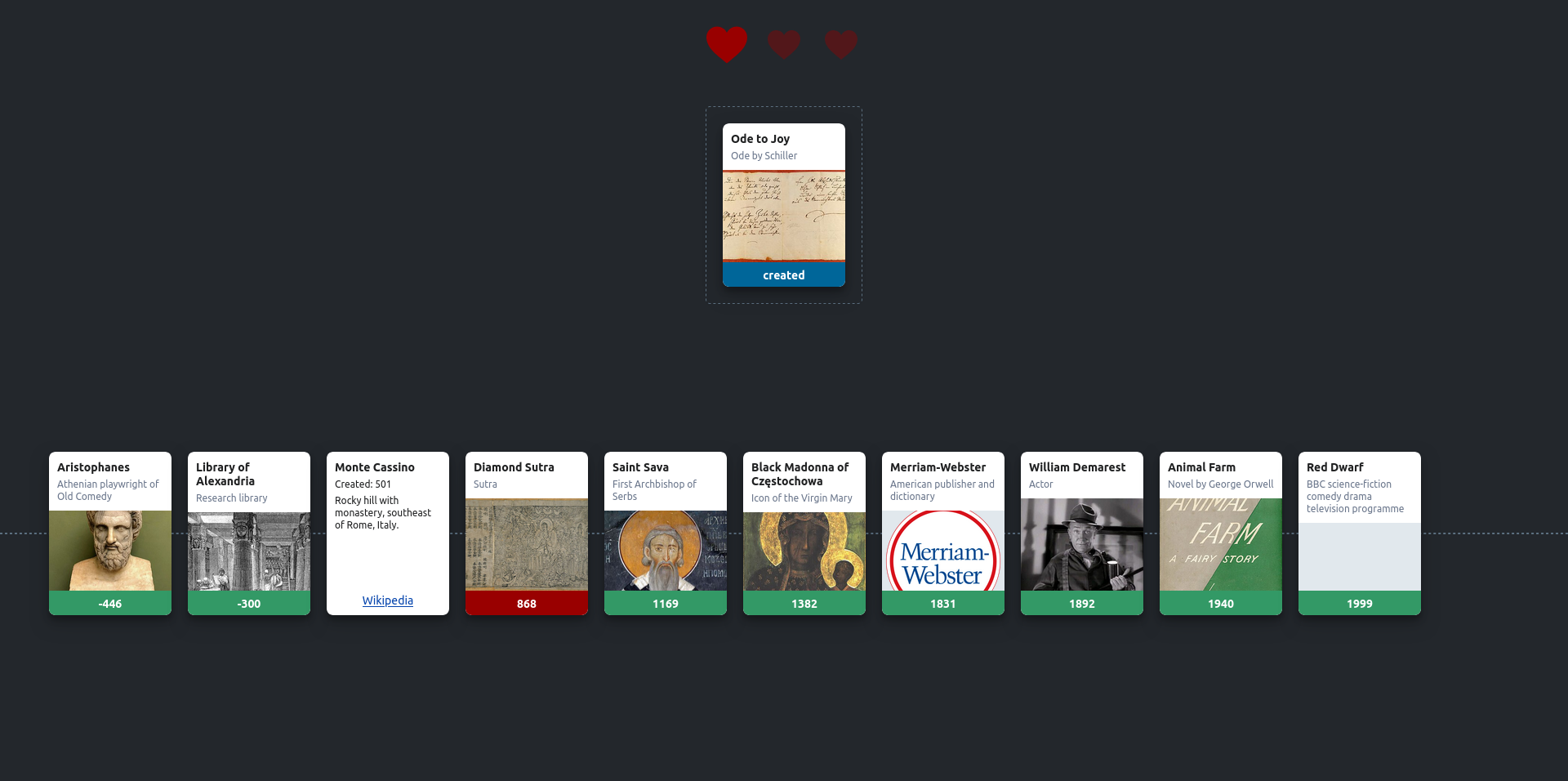Screen dimensions: 1568x781
Task: Click the Aristophanes bust image
Action: [110, 551]
